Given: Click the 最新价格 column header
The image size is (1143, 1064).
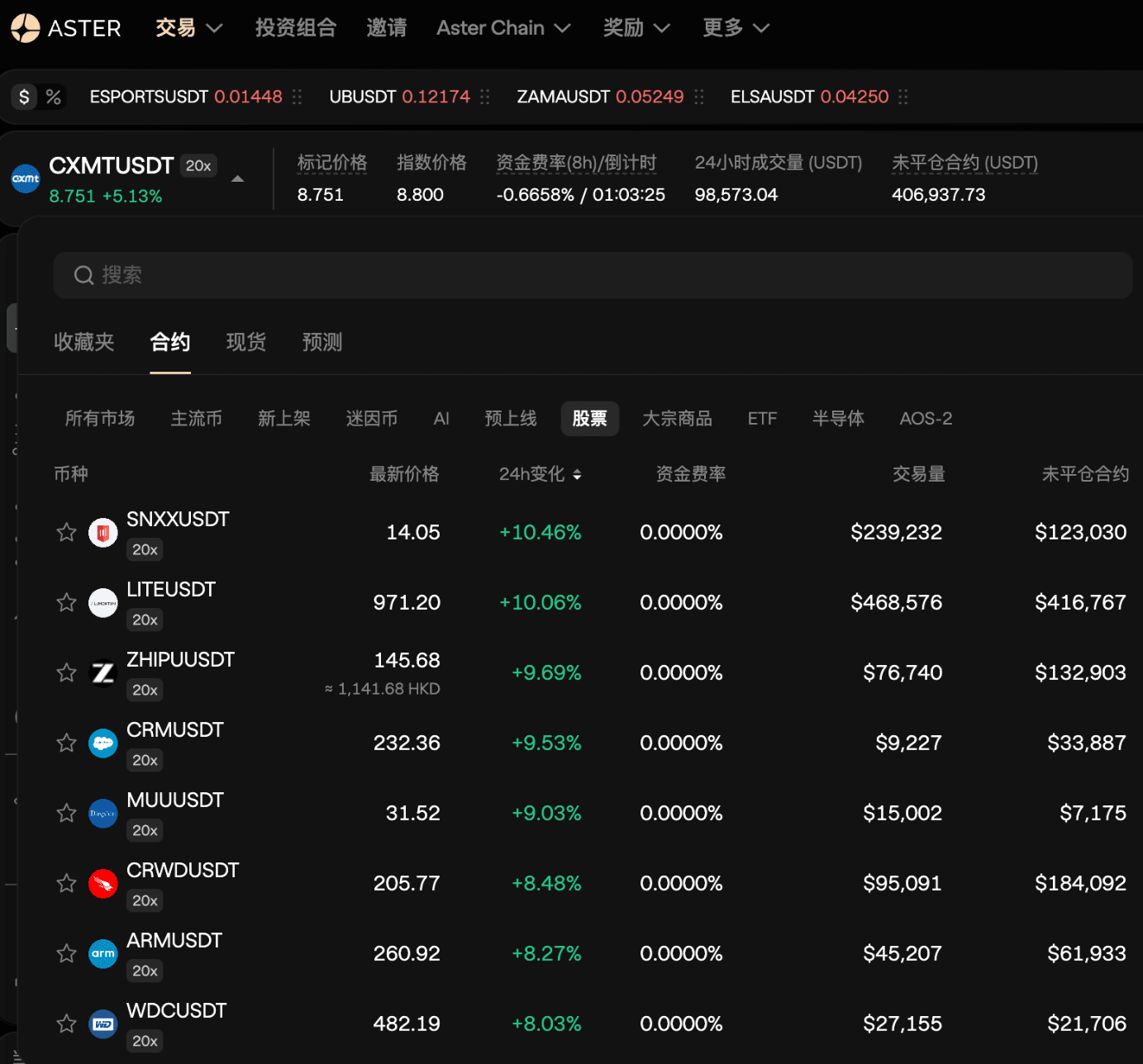Looking at the screenshot, I should [x=404, y=474].
